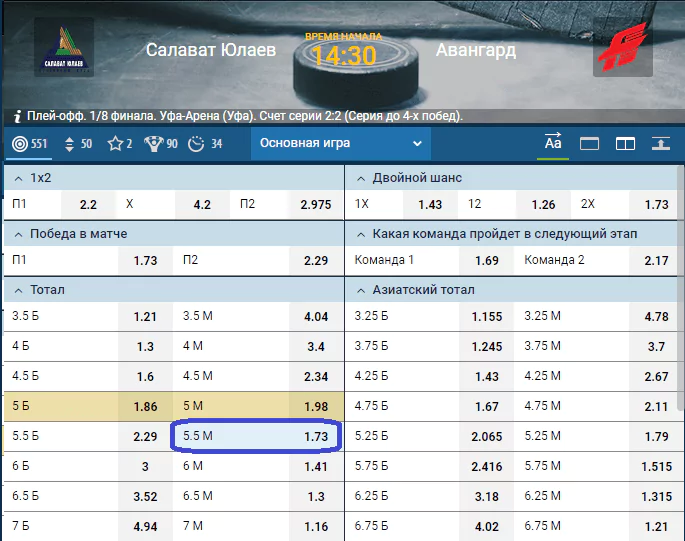Collapse the Тотал market section

(x=18, y=290)
